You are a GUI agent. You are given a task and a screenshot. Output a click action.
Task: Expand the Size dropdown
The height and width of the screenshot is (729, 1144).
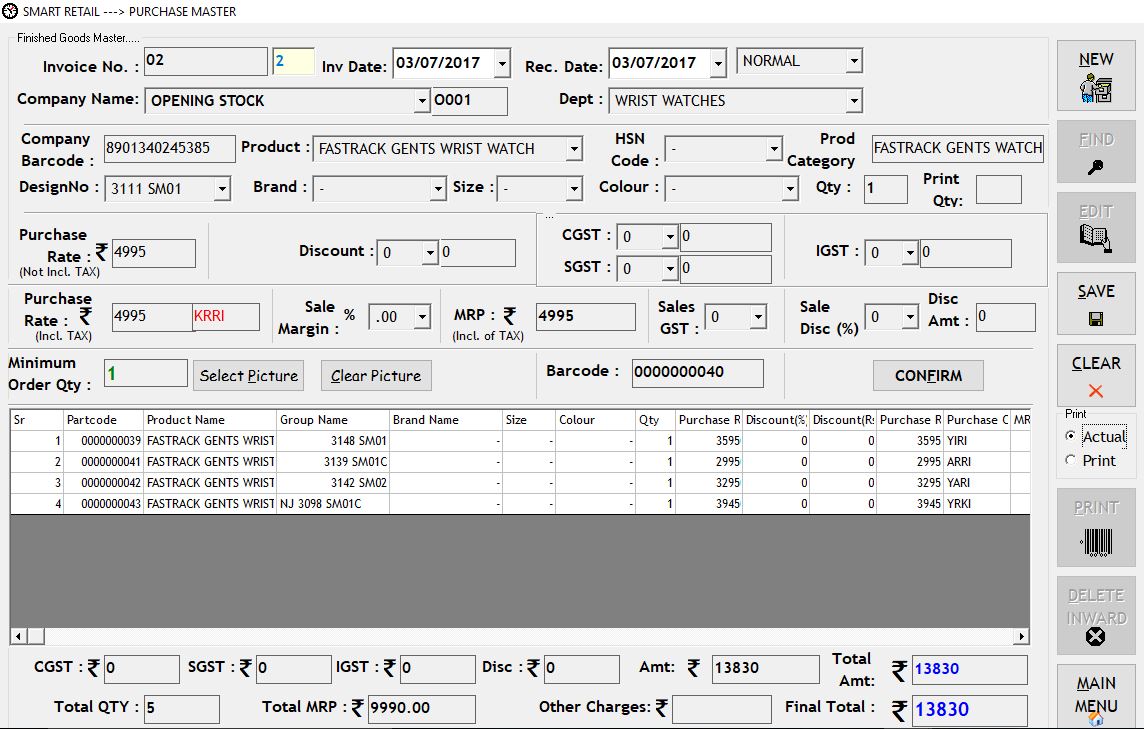tap(574, 189)
